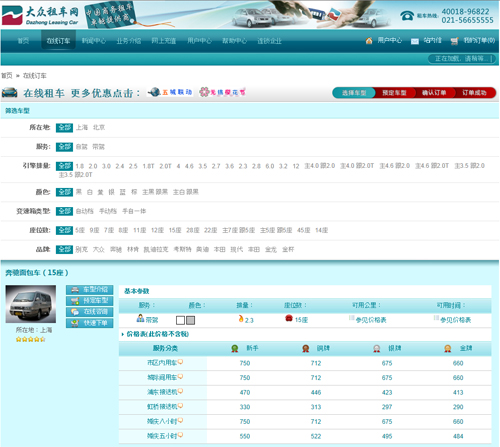The width and height of the screenshot is (500, 447).
Task: Click the 银牌 silver medal icon
Action: (377, 348)
